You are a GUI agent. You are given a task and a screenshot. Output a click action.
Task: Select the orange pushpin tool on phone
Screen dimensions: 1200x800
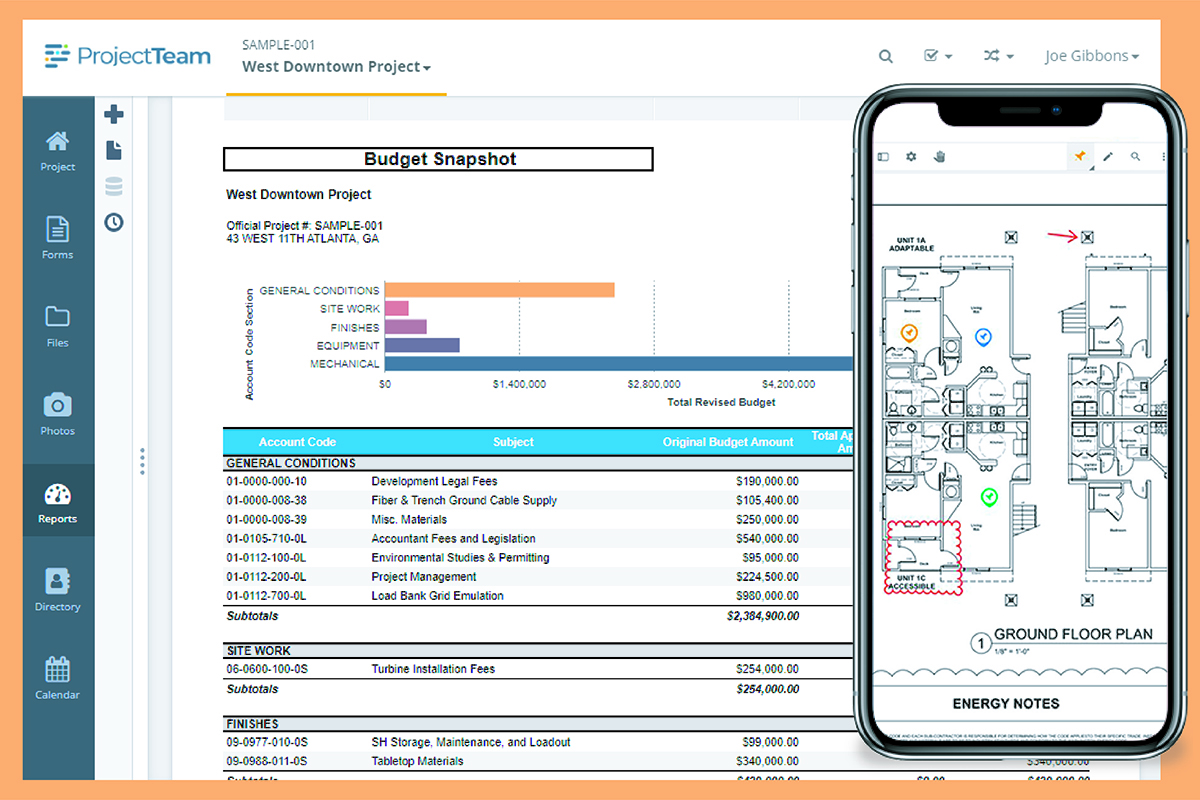(1079, 157)
